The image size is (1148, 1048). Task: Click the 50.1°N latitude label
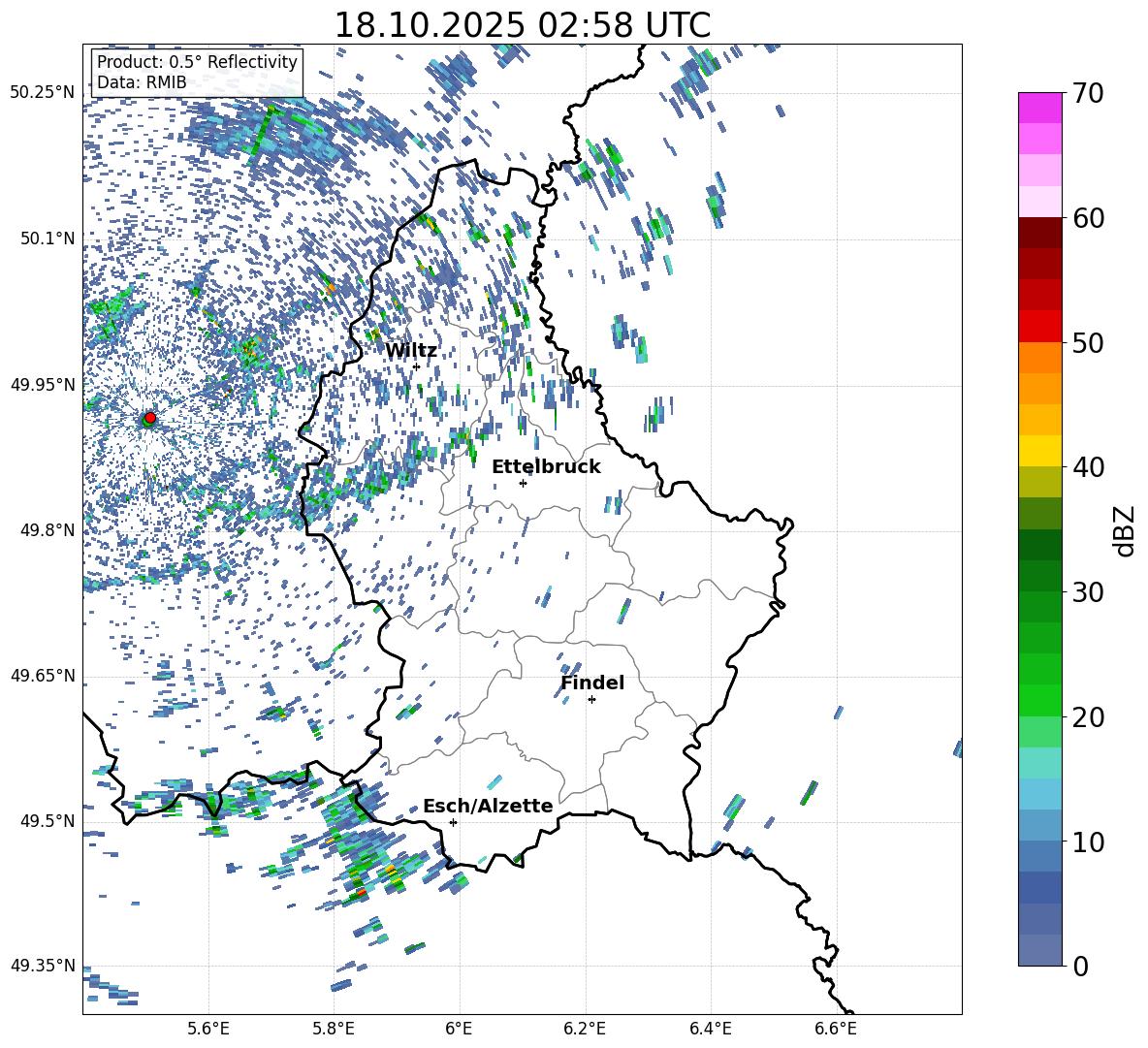pos(48,238)
